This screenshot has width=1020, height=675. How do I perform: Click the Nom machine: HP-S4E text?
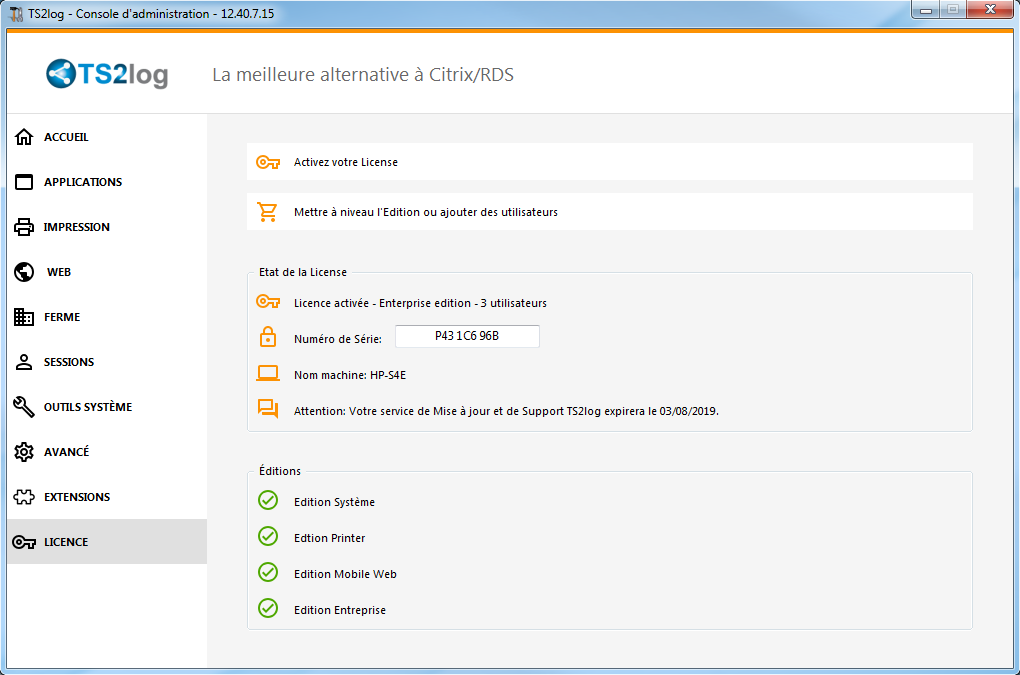pyautogui.click(x=350, y=375)
